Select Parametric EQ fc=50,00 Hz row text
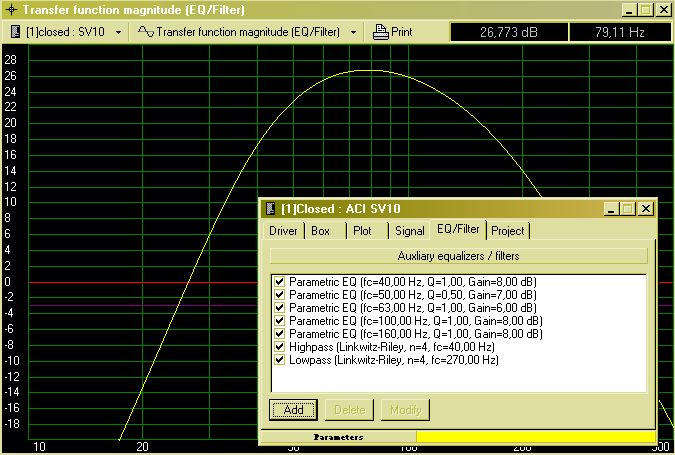 pos(413,295)
